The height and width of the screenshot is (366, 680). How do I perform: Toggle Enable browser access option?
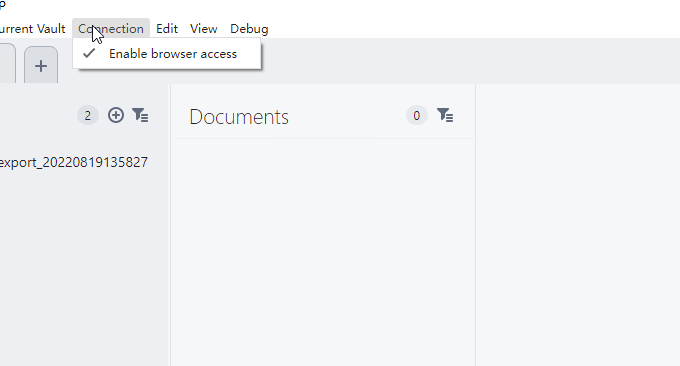click(167, 54)
